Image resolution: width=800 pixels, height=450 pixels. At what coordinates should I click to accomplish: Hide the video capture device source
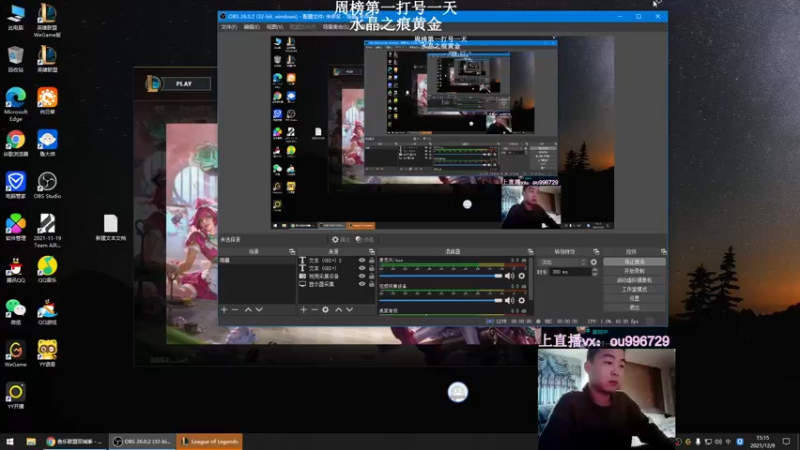(x=362, y=276)
